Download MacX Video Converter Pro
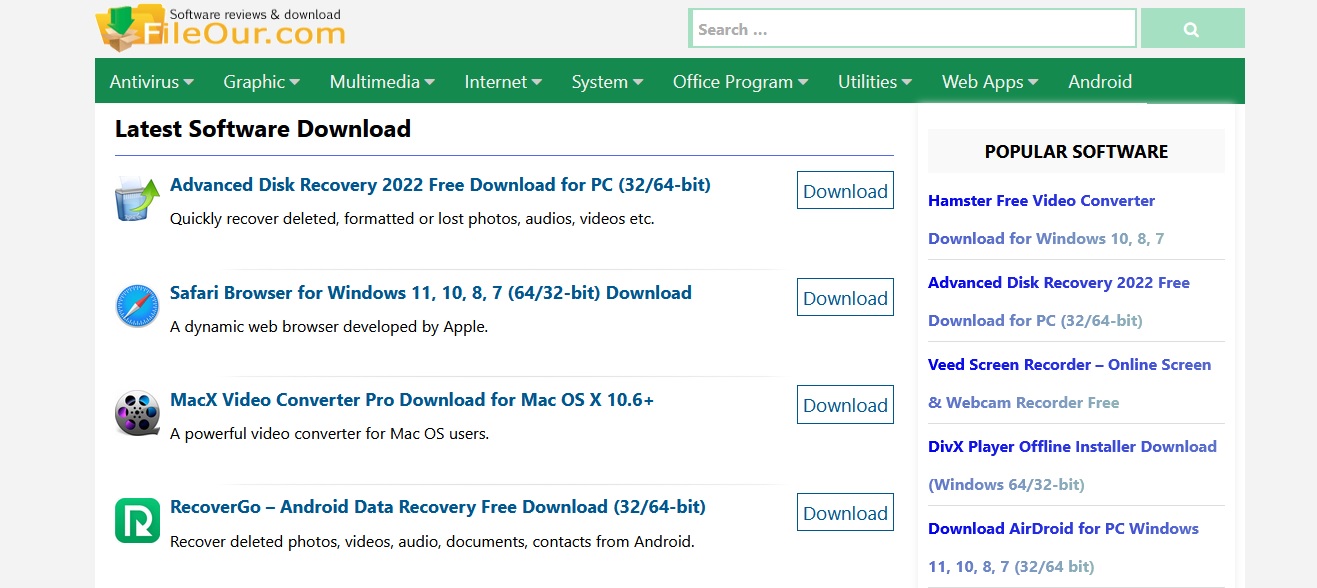Screen dimensions: 1317x588 click(x=845, y=405)
